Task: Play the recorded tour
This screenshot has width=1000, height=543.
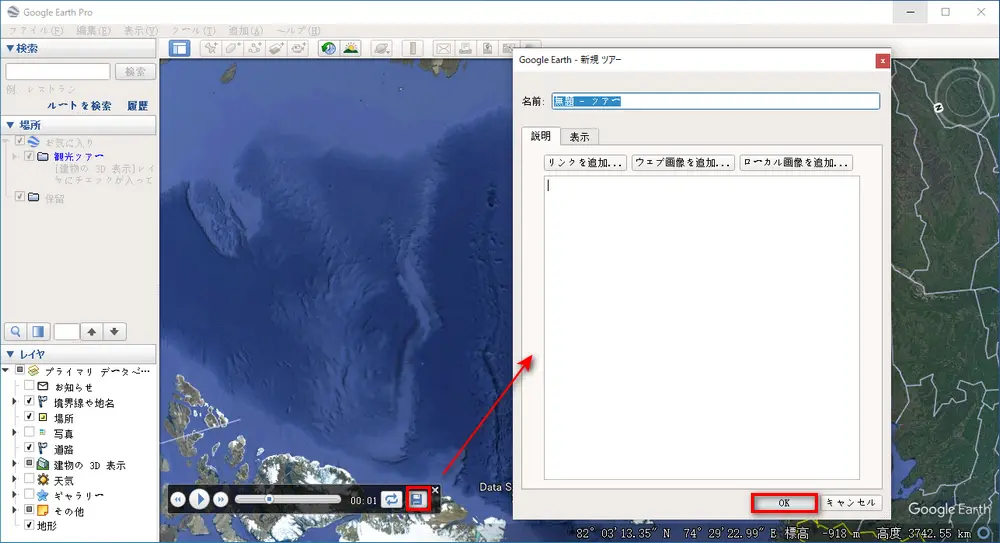Action: tap(199, 499)
